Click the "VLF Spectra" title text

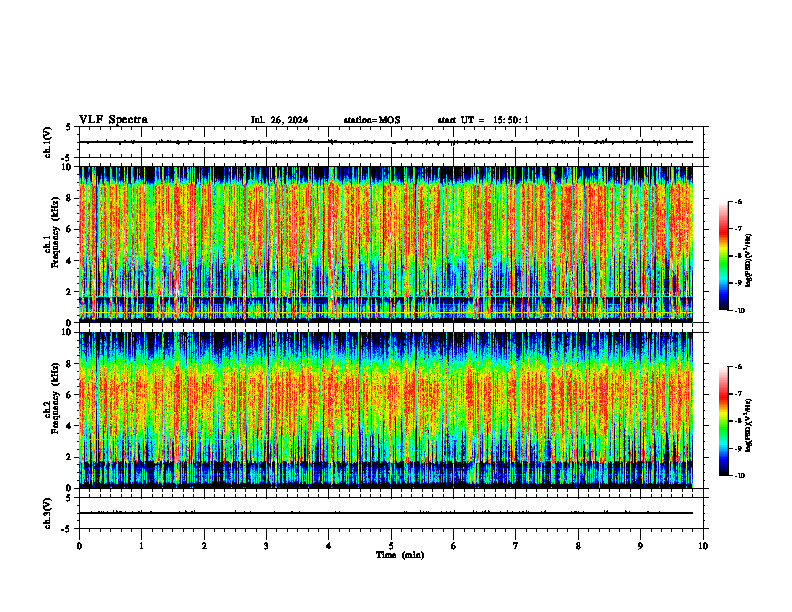coord(113,120)
